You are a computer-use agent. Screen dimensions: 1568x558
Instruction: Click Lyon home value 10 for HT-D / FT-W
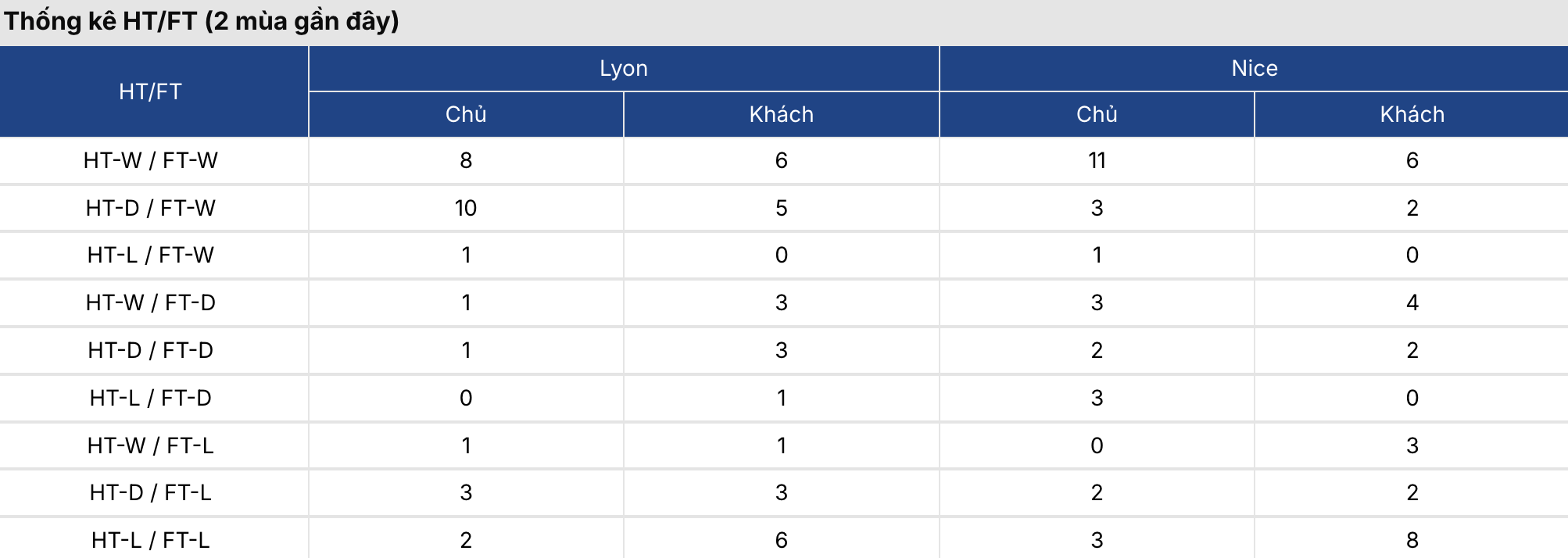click(466, 208)
